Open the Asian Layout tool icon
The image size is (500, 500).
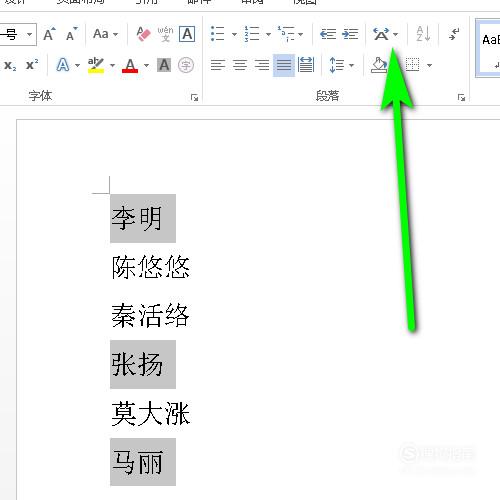[x=381, y=34]
